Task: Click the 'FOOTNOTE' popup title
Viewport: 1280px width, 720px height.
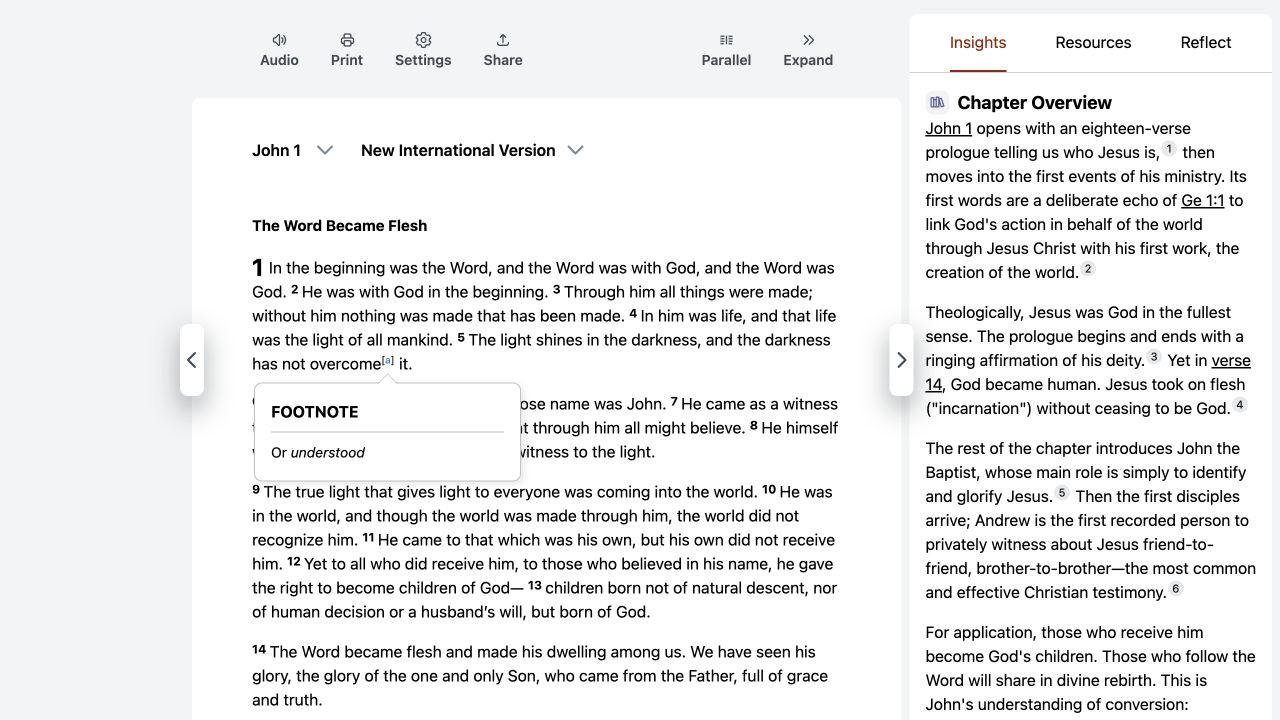Action: click(x=314, y=412)
